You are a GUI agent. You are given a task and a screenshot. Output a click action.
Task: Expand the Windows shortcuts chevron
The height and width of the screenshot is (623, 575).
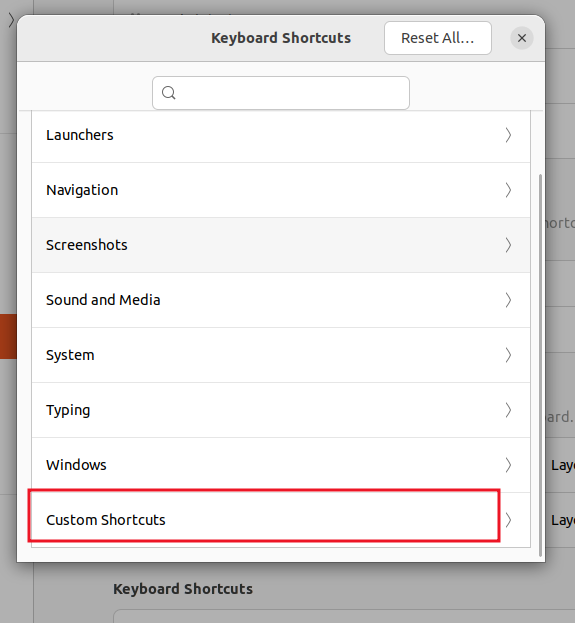pos(508,465)
